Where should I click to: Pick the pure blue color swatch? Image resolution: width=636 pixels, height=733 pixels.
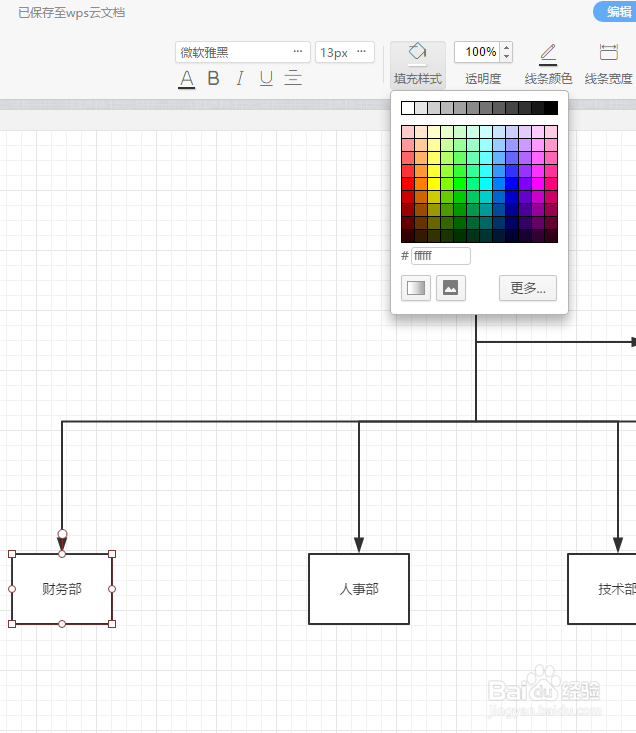tap(512, 184)
